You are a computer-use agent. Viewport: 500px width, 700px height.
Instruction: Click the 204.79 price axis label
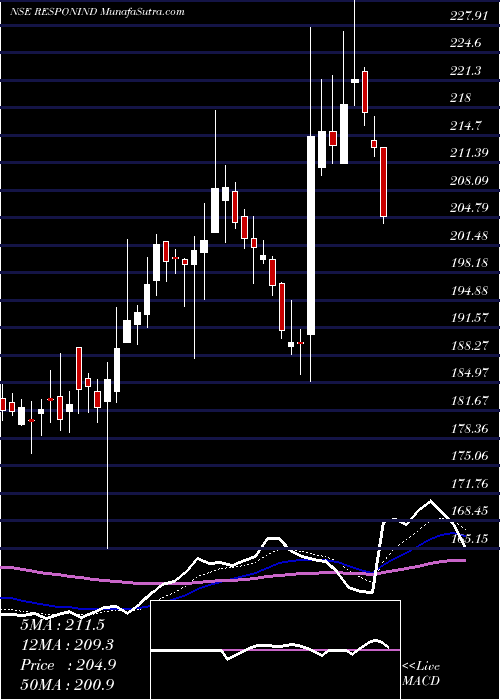[468, 208]
